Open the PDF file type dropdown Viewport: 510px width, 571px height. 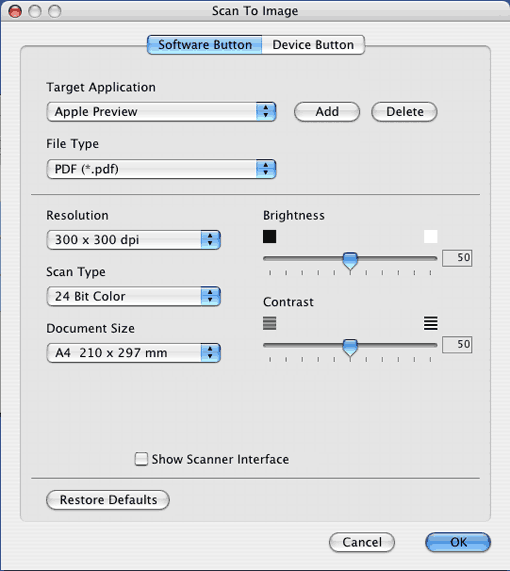(x=161, y=169)
